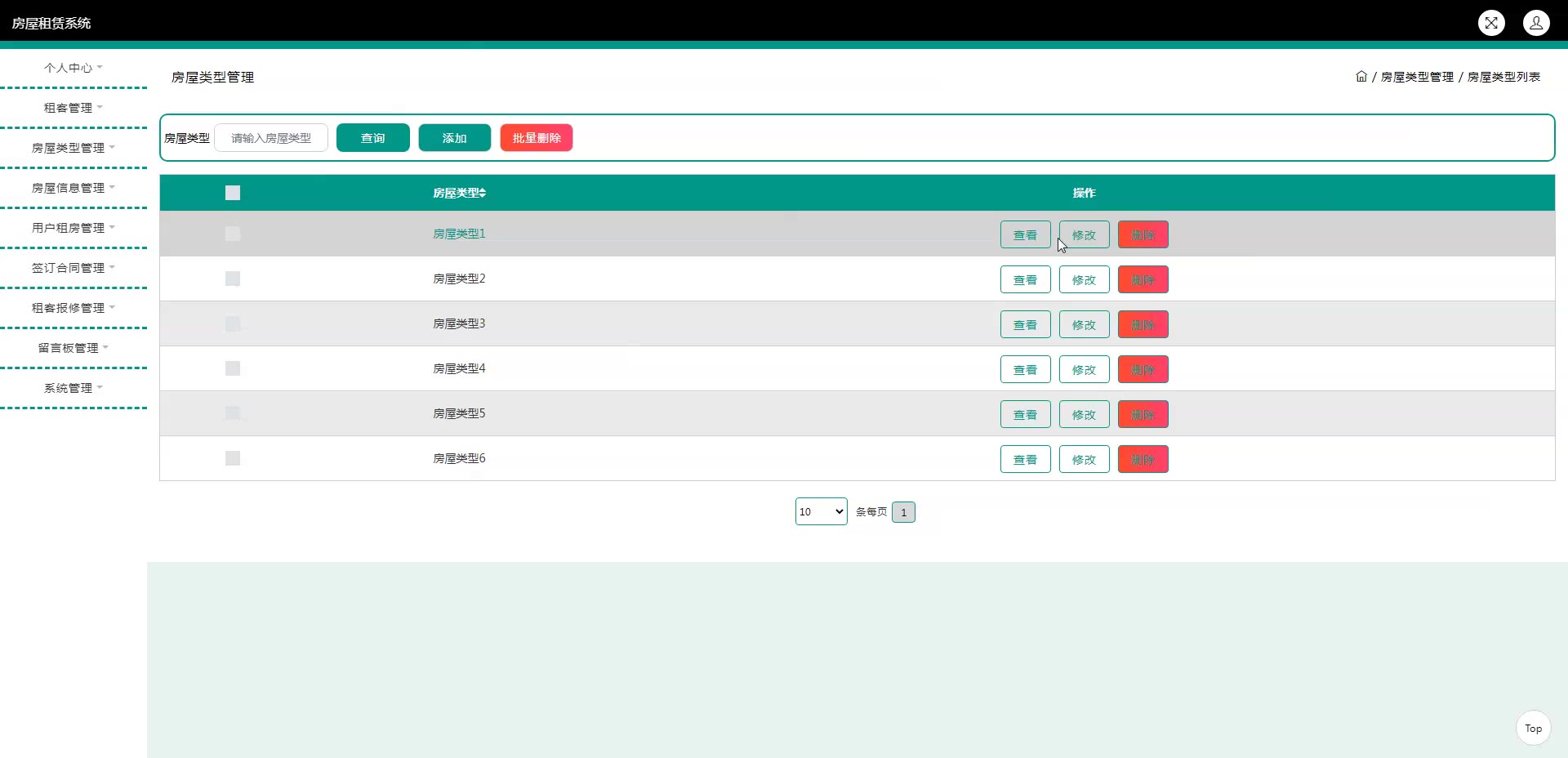Image resolution: width=1568 pixels, height=758 pixels.
Task: Expand the 留言板管理 sidebar menu
Action: (73, 348)
